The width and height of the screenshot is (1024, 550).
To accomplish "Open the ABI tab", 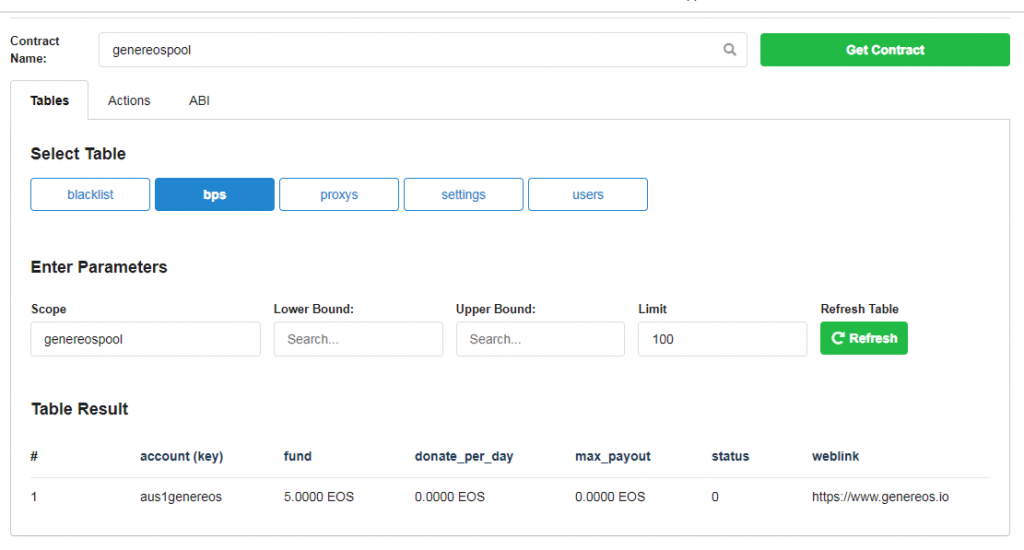I will click(x=199, y=101).
